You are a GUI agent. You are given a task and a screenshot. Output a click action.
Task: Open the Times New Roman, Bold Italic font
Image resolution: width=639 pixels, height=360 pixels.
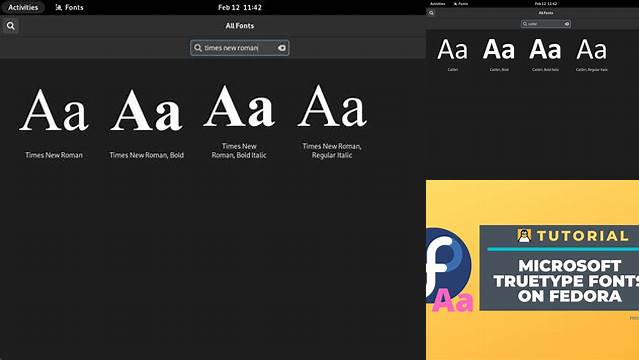(239, 122)
